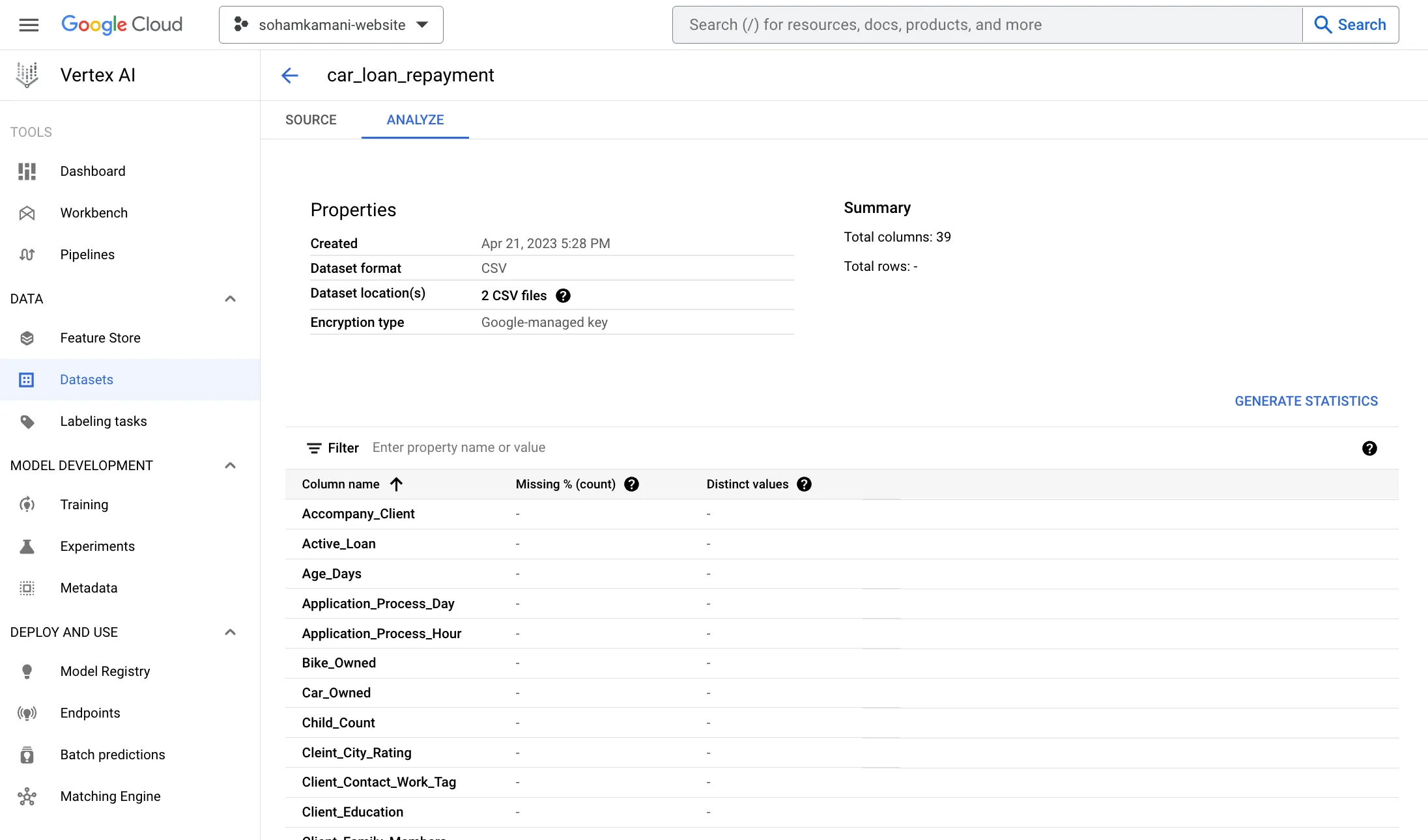The image size is (1428, 840).
Task: Focus the filter property name field
Action: click(459, 448)
